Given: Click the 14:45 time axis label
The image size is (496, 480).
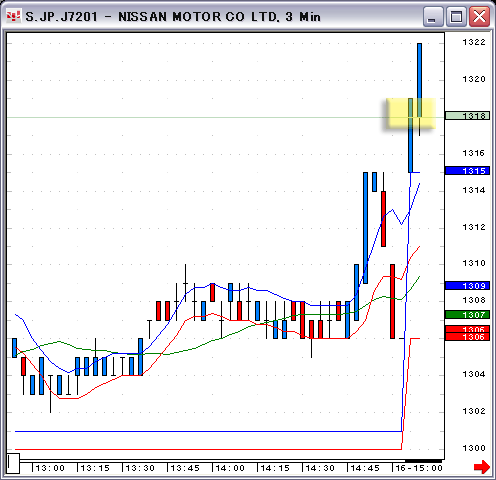Looking at the screenshot, I should 365,468.
